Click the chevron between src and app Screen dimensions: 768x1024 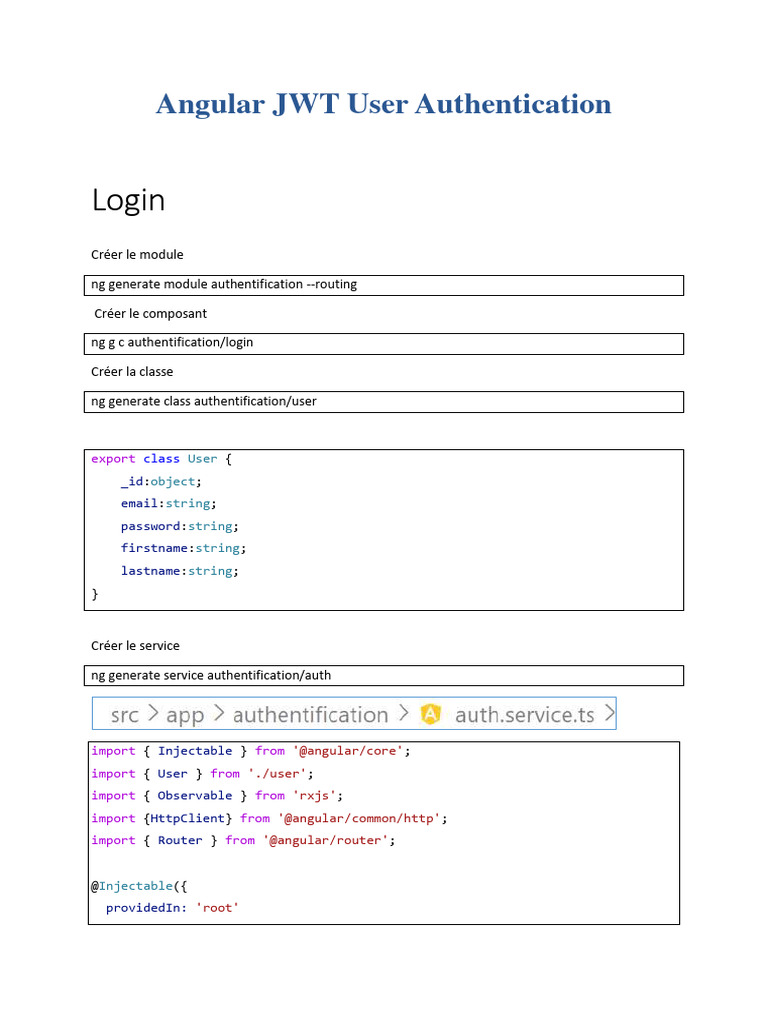tap(153, 712)
